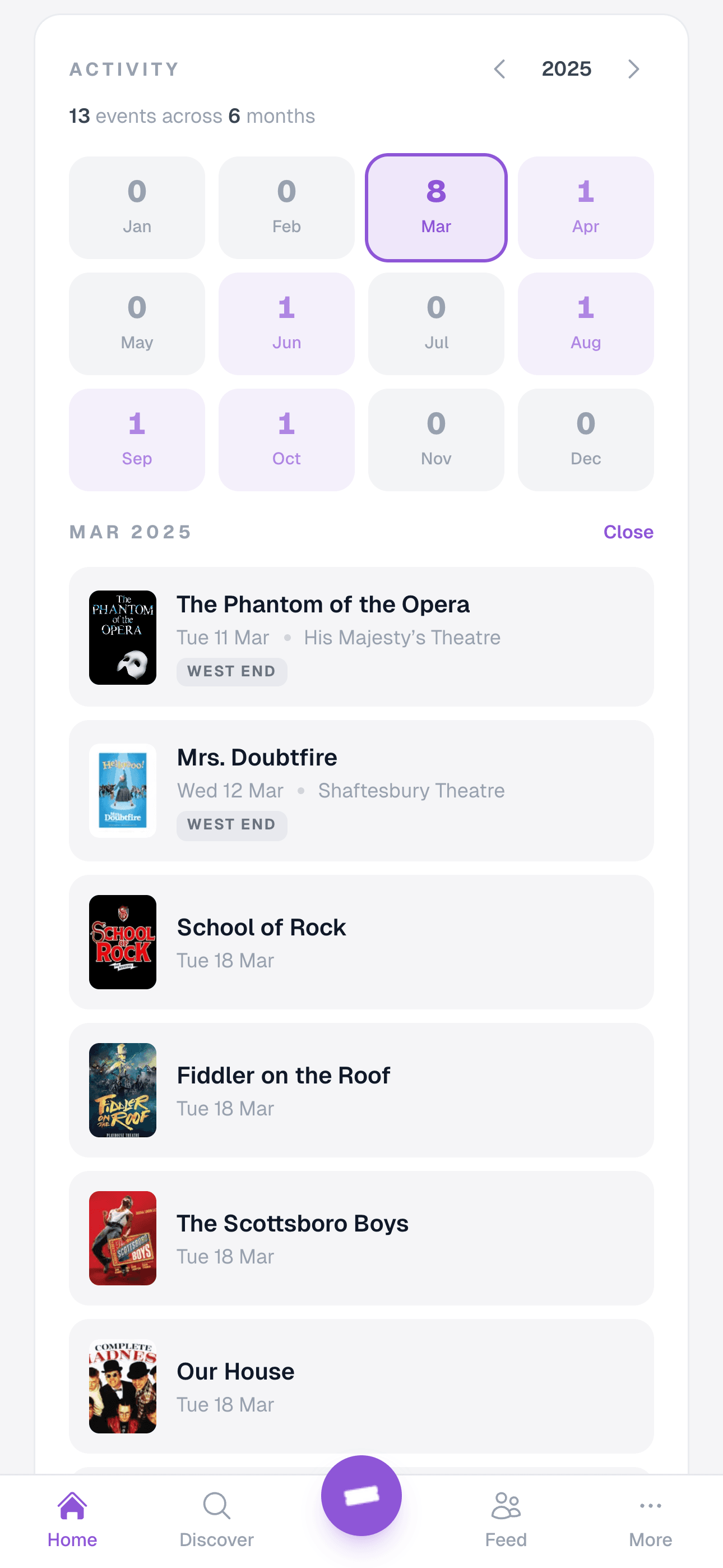Select the Apr month tile
This screenshot has height=1568, width=723.
click(x=586, y=207)
